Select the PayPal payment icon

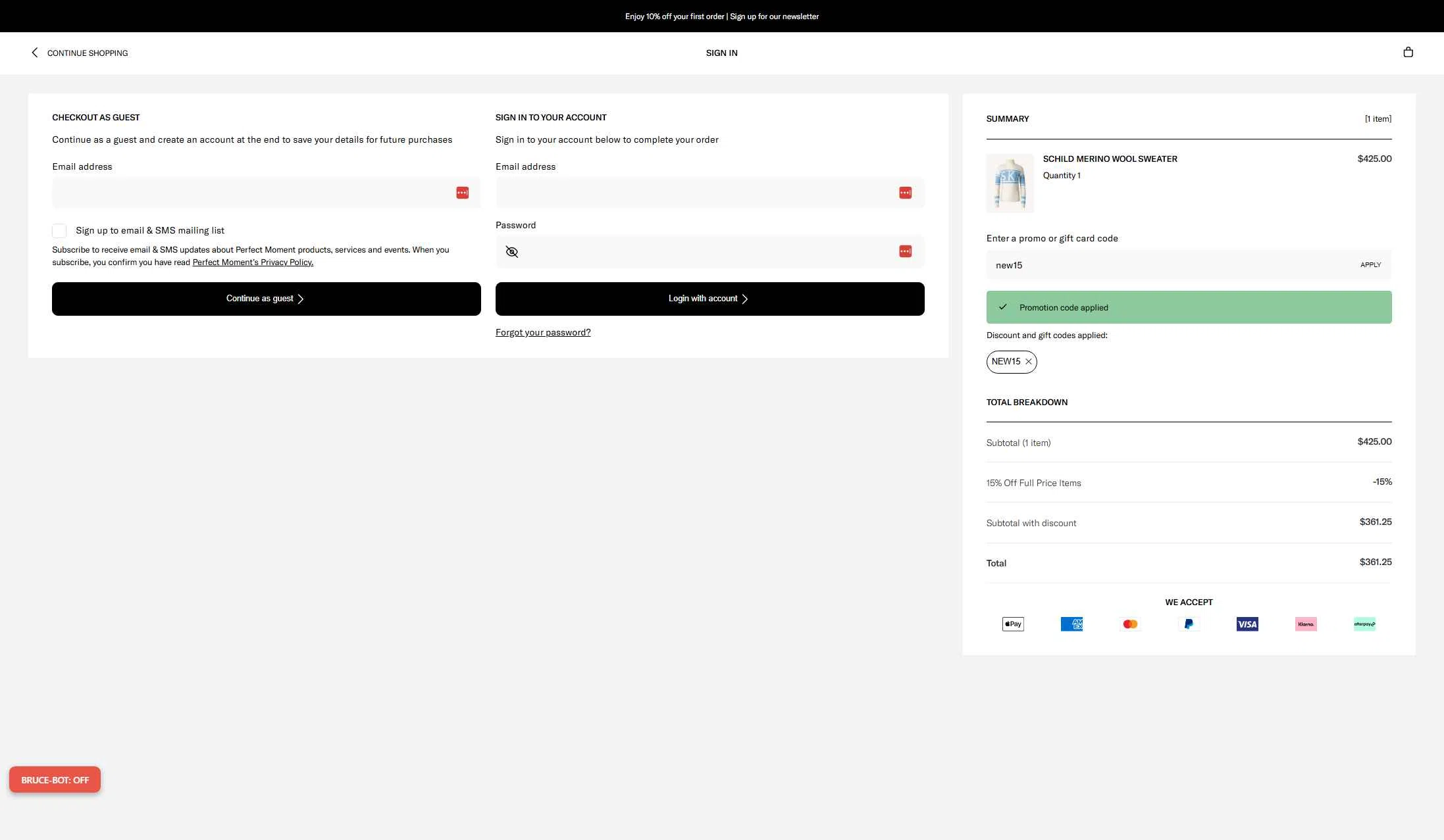(x=1189, y=624)
